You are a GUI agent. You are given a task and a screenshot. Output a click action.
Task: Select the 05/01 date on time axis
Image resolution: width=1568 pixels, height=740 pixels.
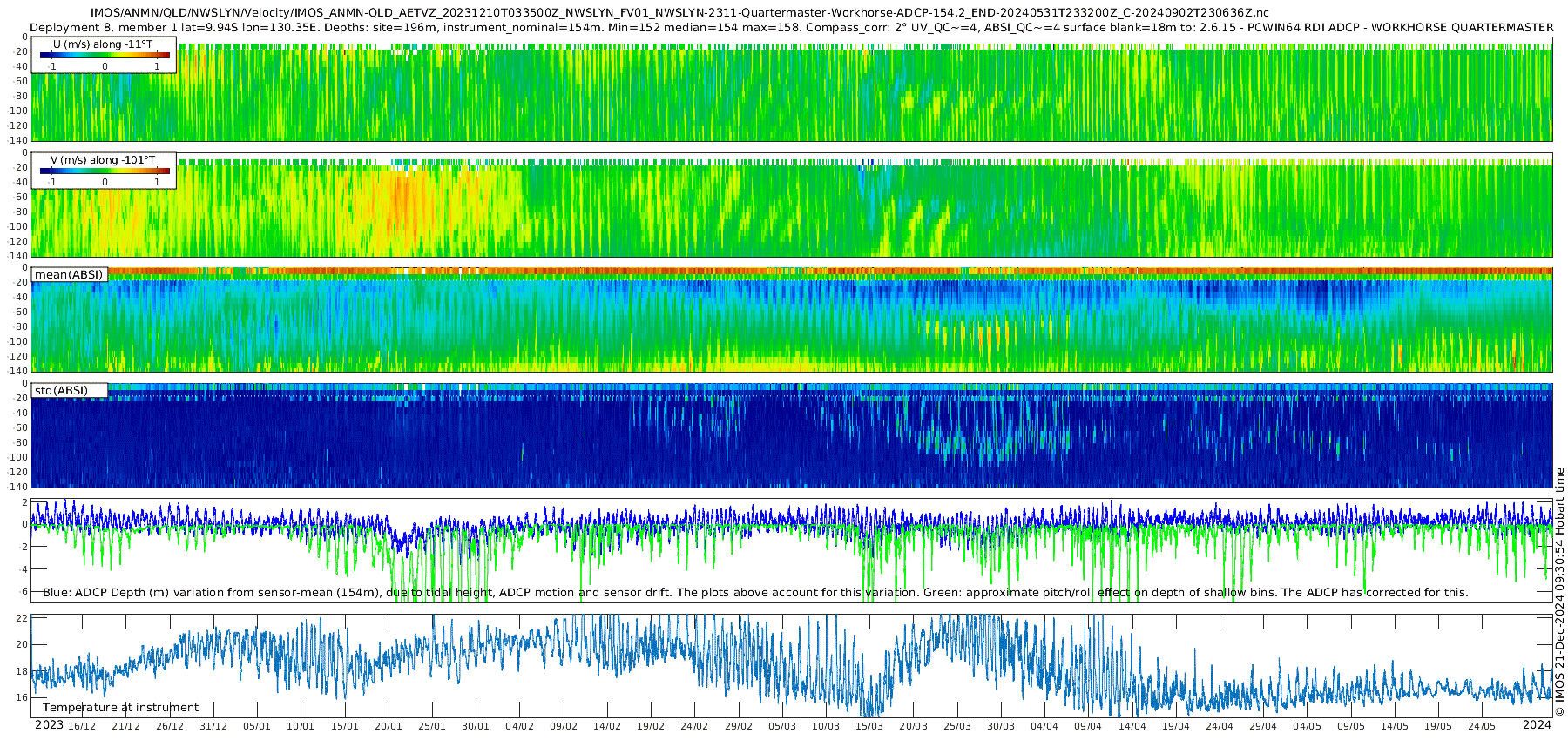[257, 726]
